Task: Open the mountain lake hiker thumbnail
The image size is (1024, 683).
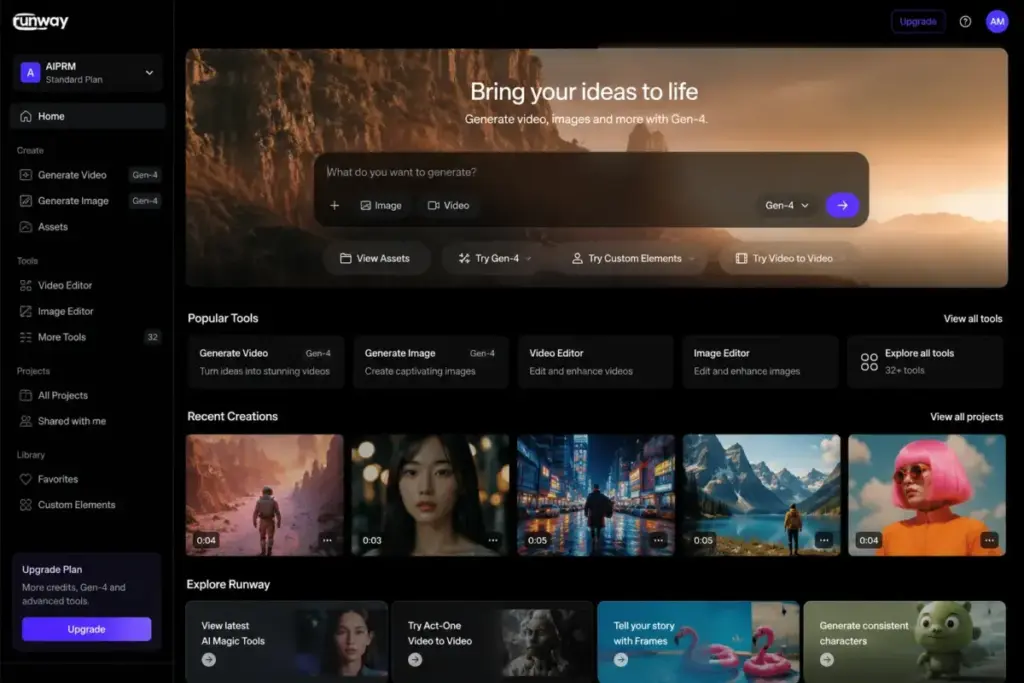Action: click(761, 495)
